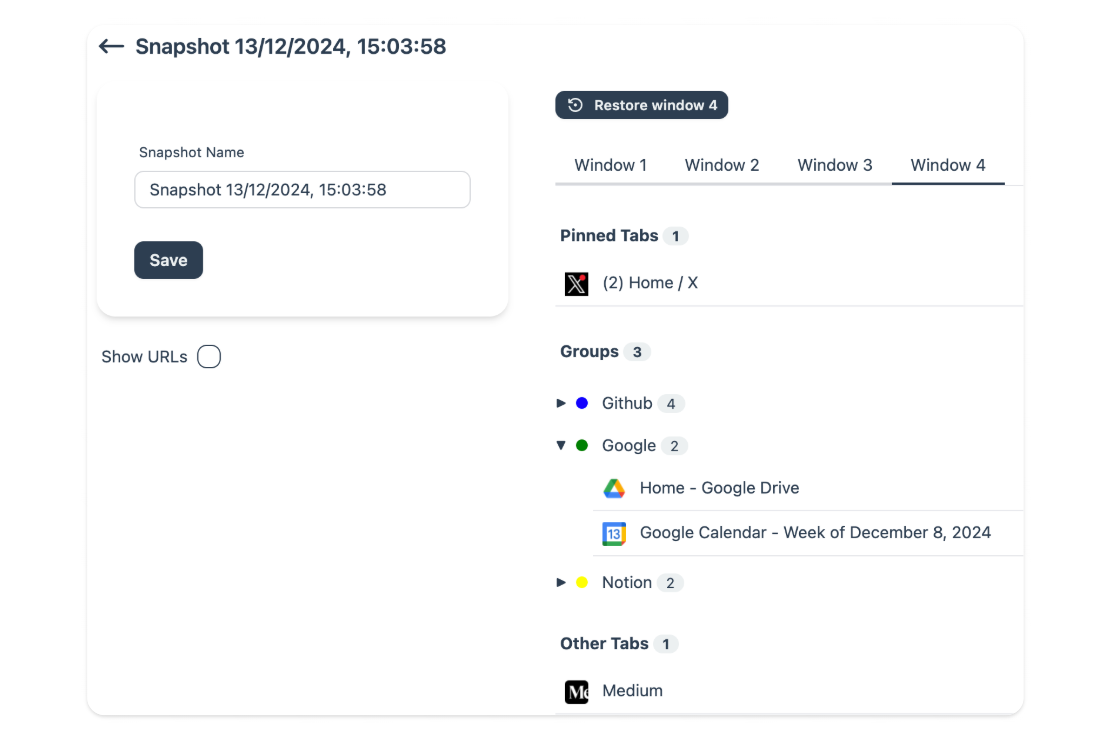Expand the Notion group
The image size is (1110, 740).
[561, 582]
